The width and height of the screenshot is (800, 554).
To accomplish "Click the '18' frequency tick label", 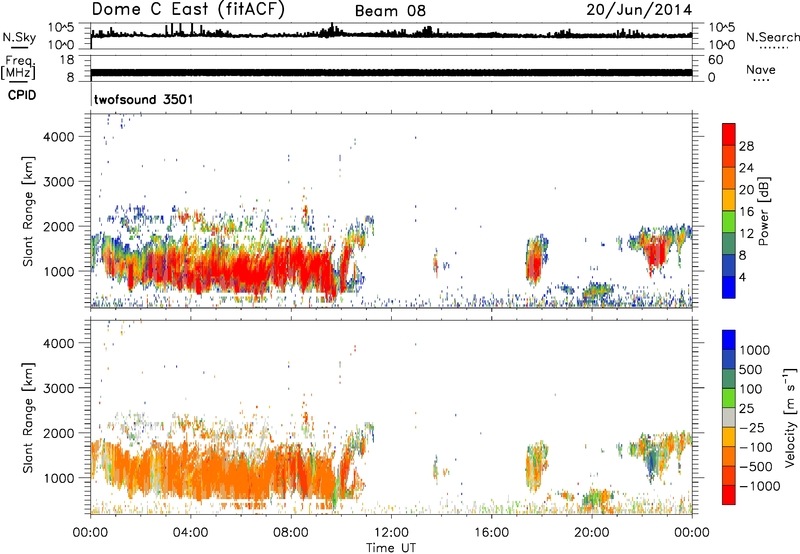I will 67,60.
